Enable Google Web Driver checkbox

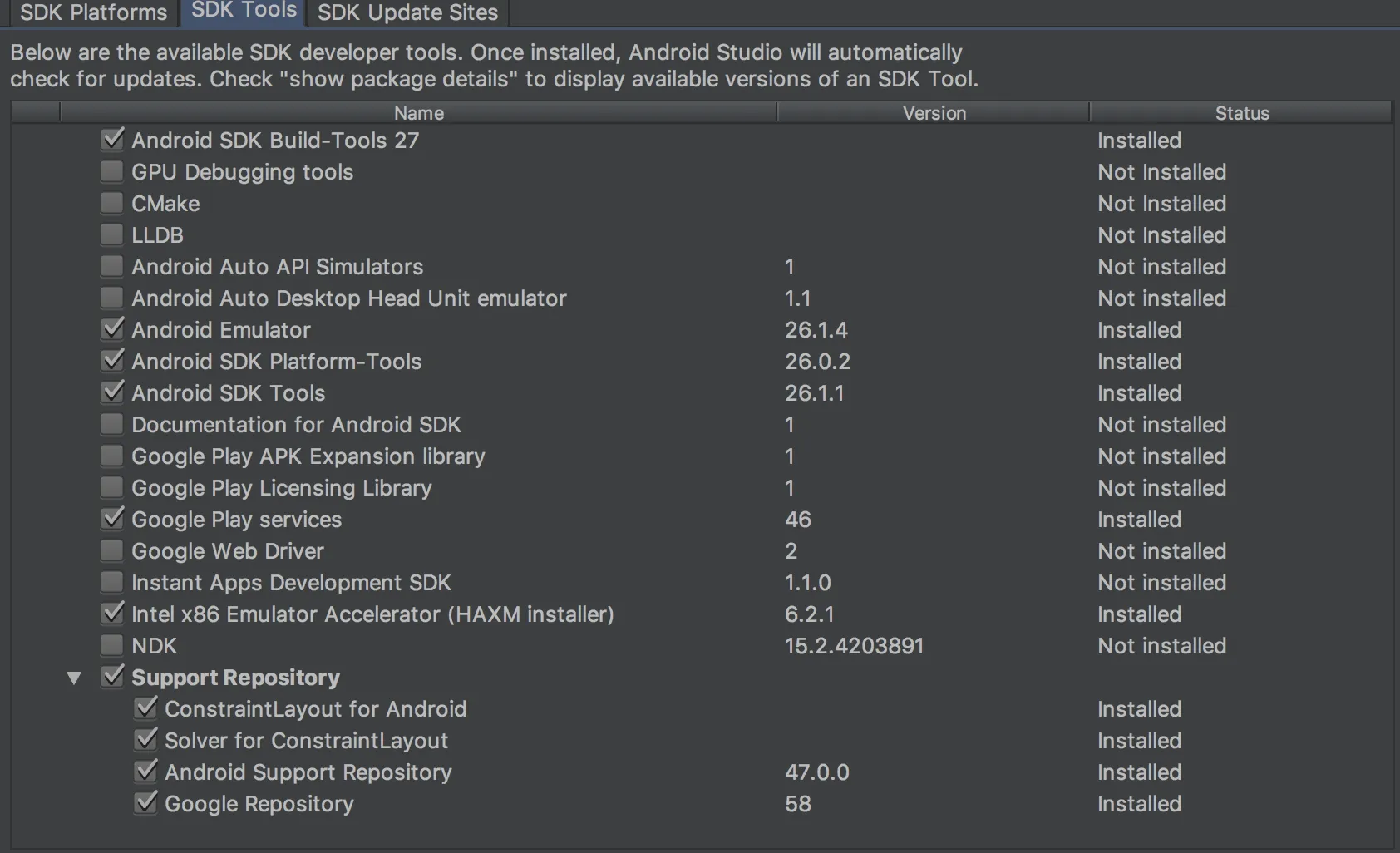[111, 551]
